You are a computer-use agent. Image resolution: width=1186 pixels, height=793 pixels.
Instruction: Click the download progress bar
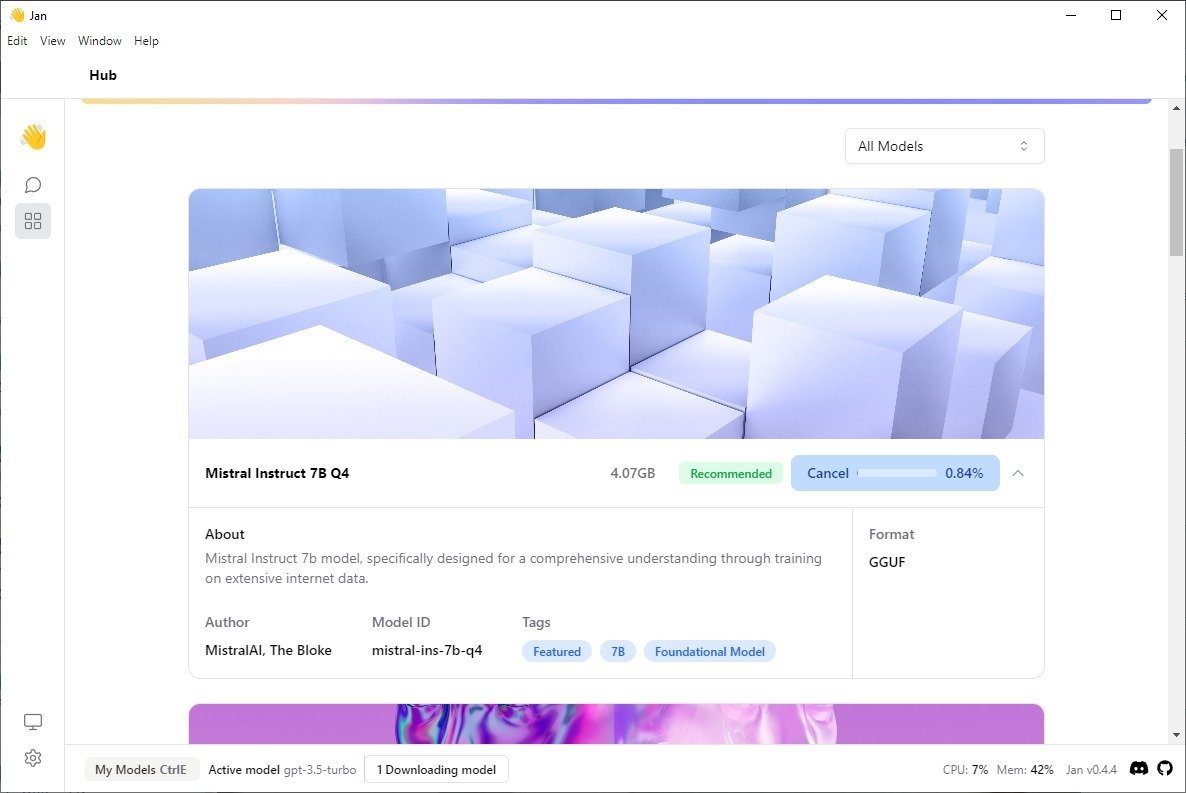896,474
